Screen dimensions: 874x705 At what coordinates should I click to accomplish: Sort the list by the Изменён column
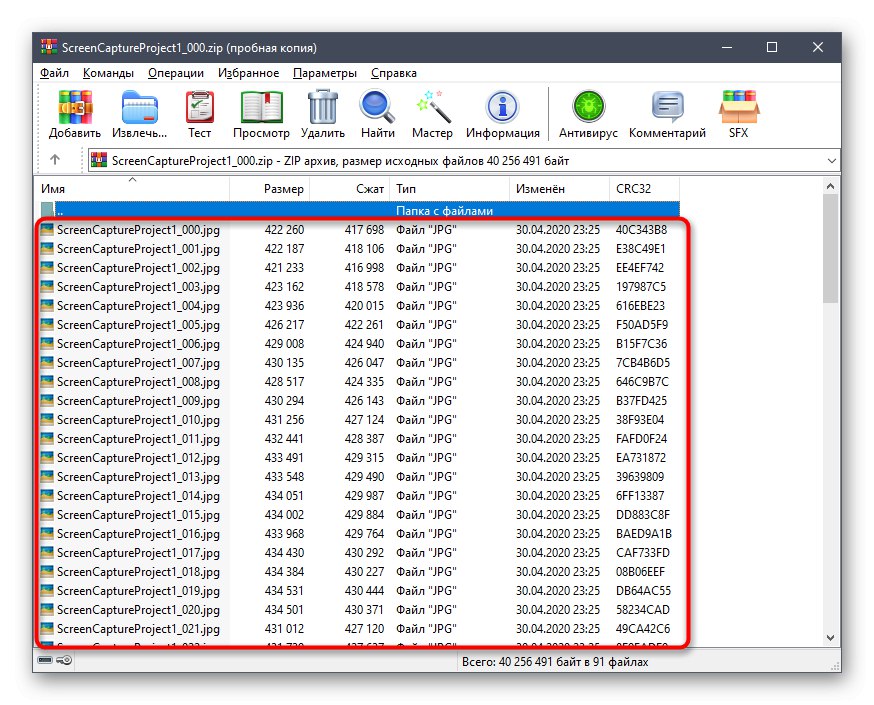(560, 188)
